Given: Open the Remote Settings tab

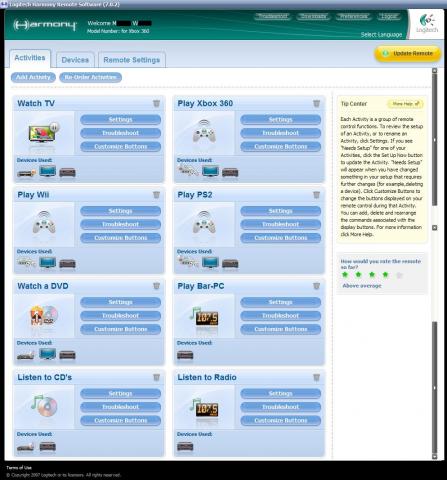Looking at the screenshot, I should coord(132,60).
